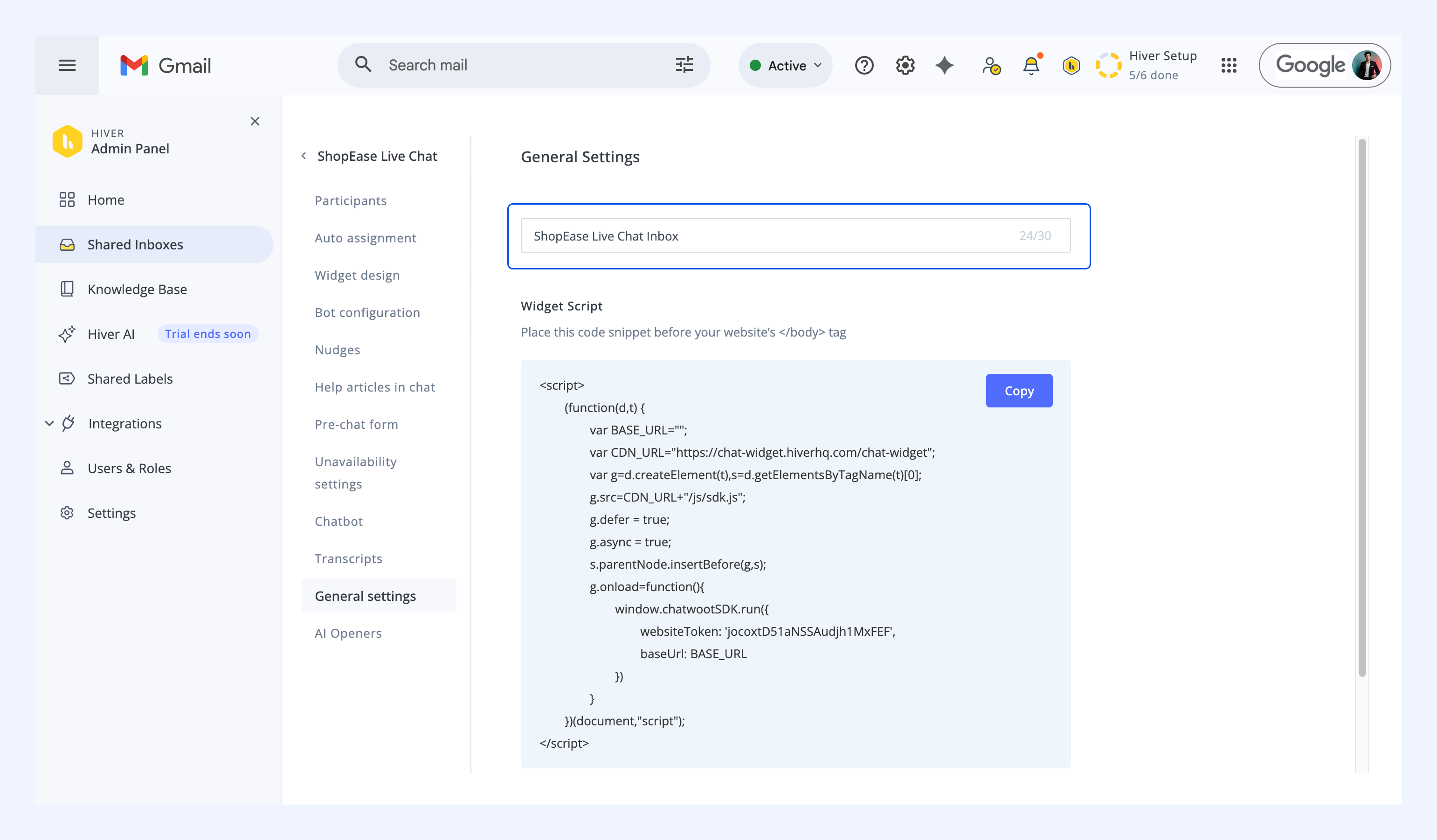This screenshot has width=1437, height=840.
Task: Open the Widget design tab
Action: pos(357,275)
